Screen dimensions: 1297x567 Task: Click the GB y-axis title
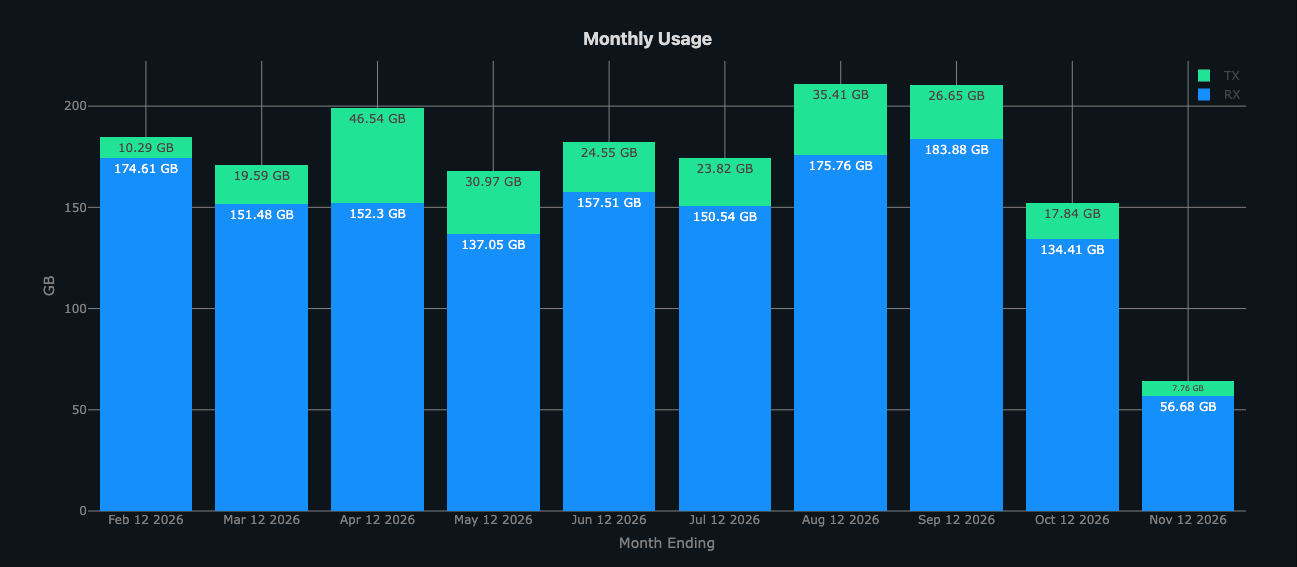[x=50, y=286]
